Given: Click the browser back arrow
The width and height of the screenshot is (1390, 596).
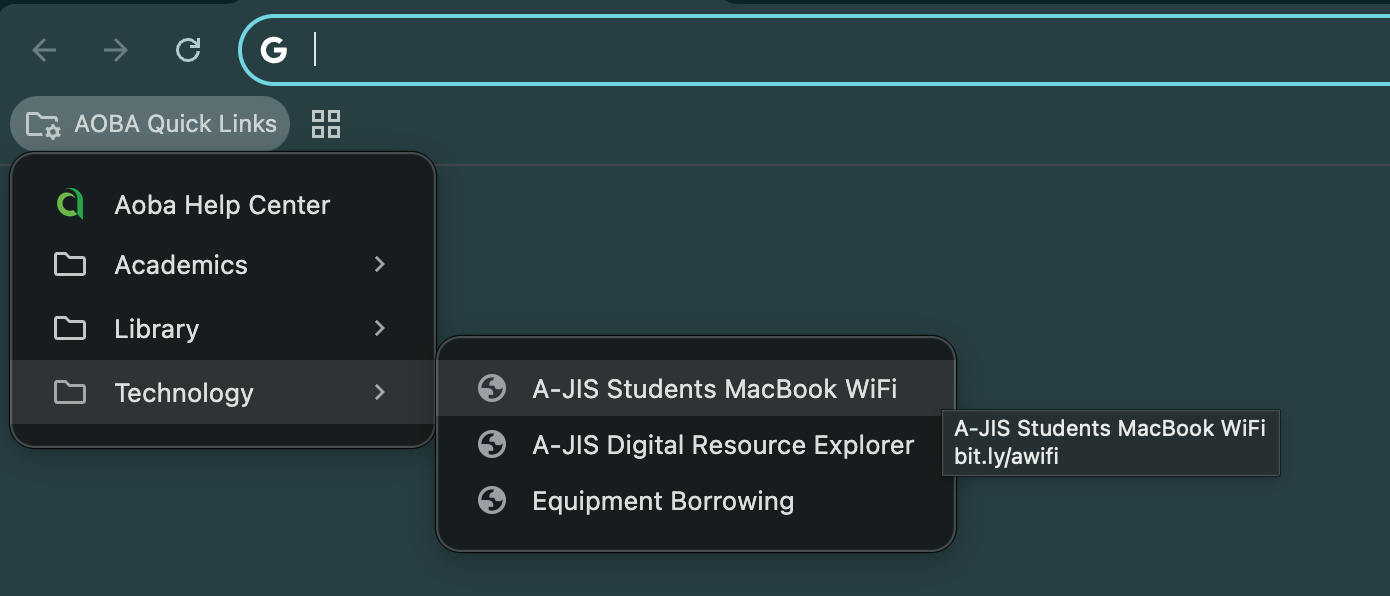Looking at the screenshot, I should pos(44,49).
